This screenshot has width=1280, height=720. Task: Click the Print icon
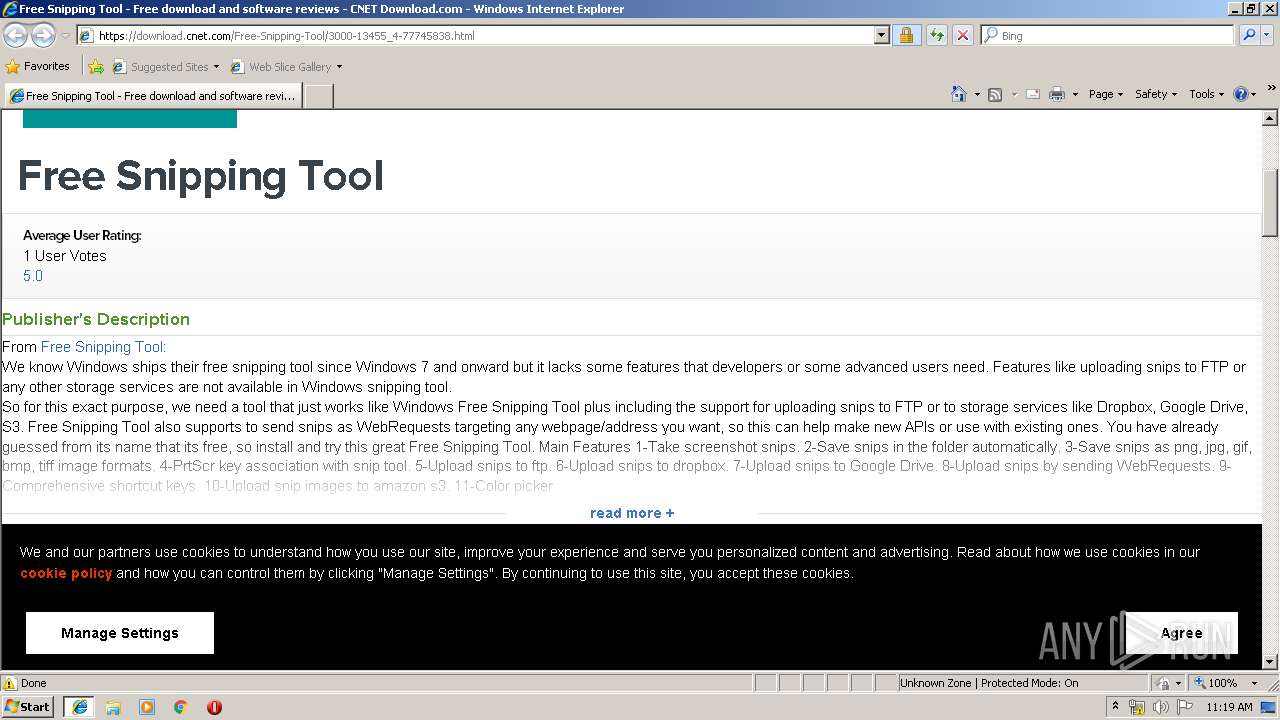pos(1057,94)
